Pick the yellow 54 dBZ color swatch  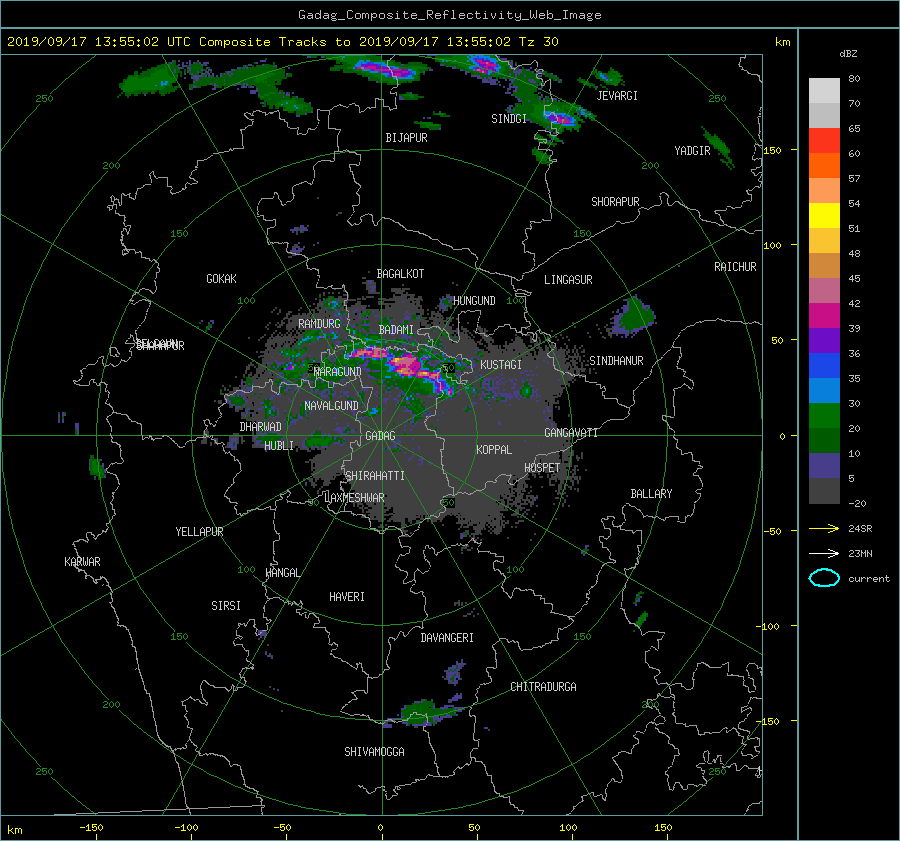(x=824, y=215)
